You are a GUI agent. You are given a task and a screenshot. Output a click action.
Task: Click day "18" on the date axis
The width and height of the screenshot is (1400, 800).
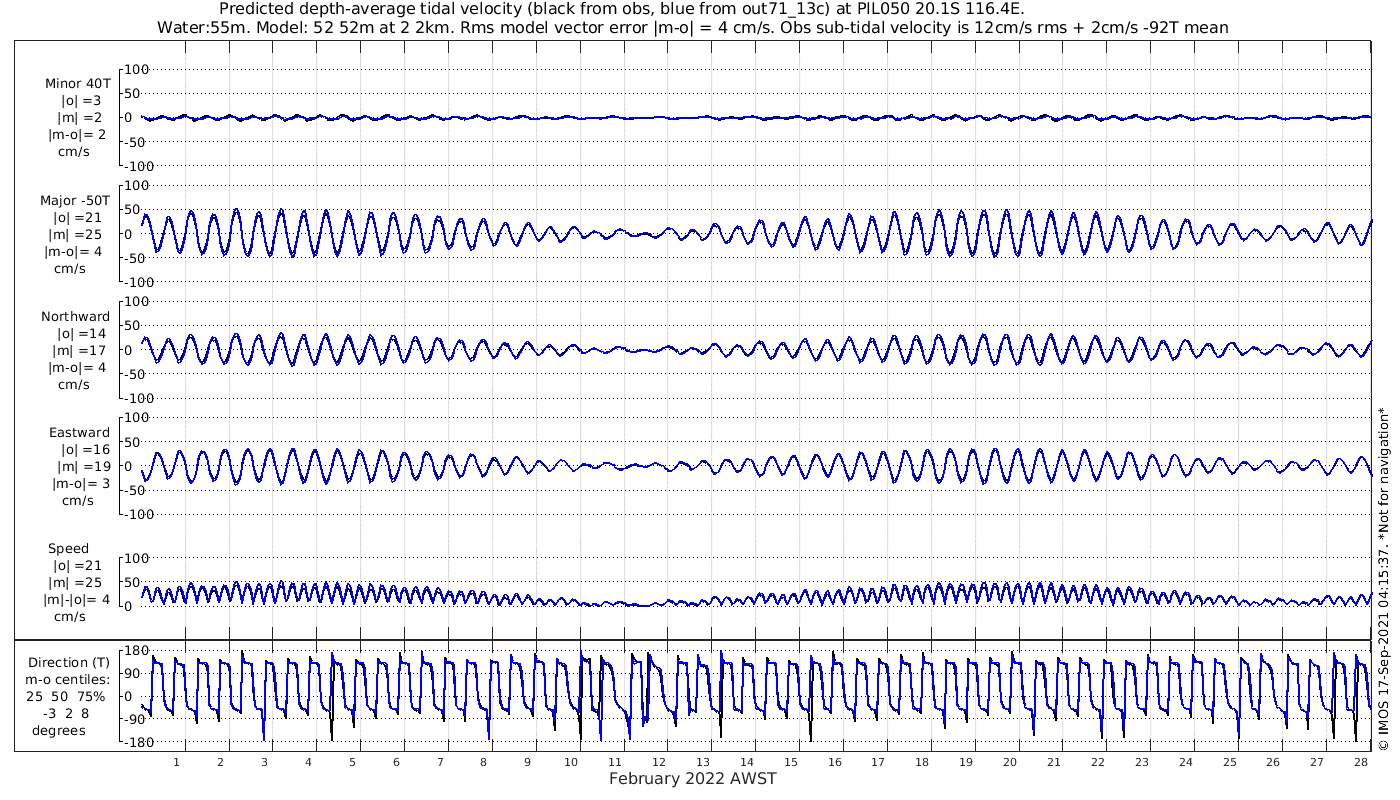(922, 762)
